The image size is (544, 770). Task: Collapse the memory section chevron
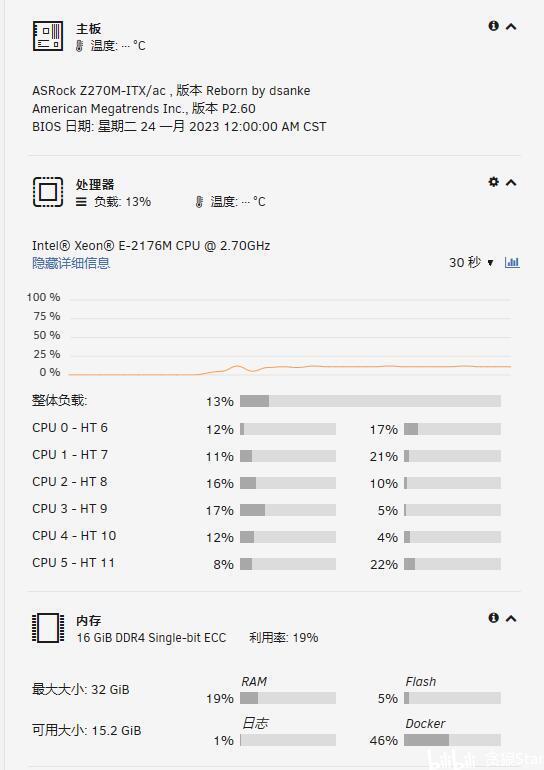pyautogui.click(x=511, y=618)
